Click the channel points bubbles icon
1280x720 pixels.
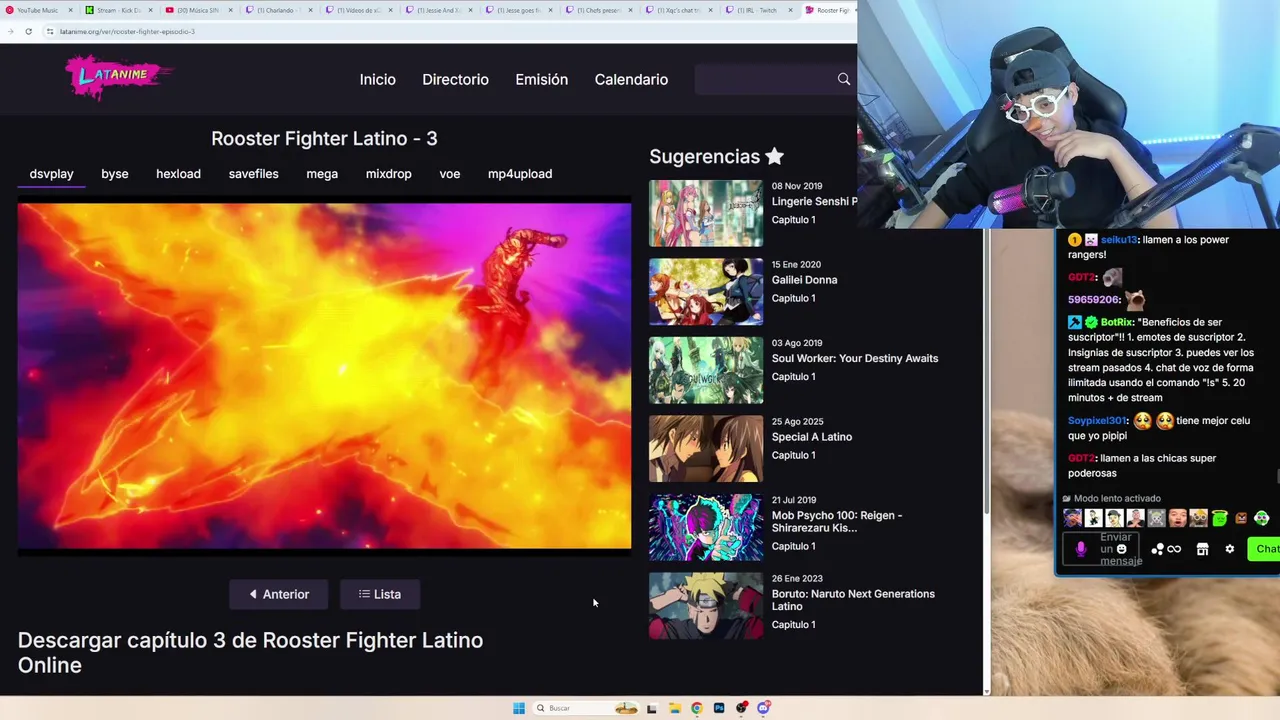click(x=1157, y=549)
